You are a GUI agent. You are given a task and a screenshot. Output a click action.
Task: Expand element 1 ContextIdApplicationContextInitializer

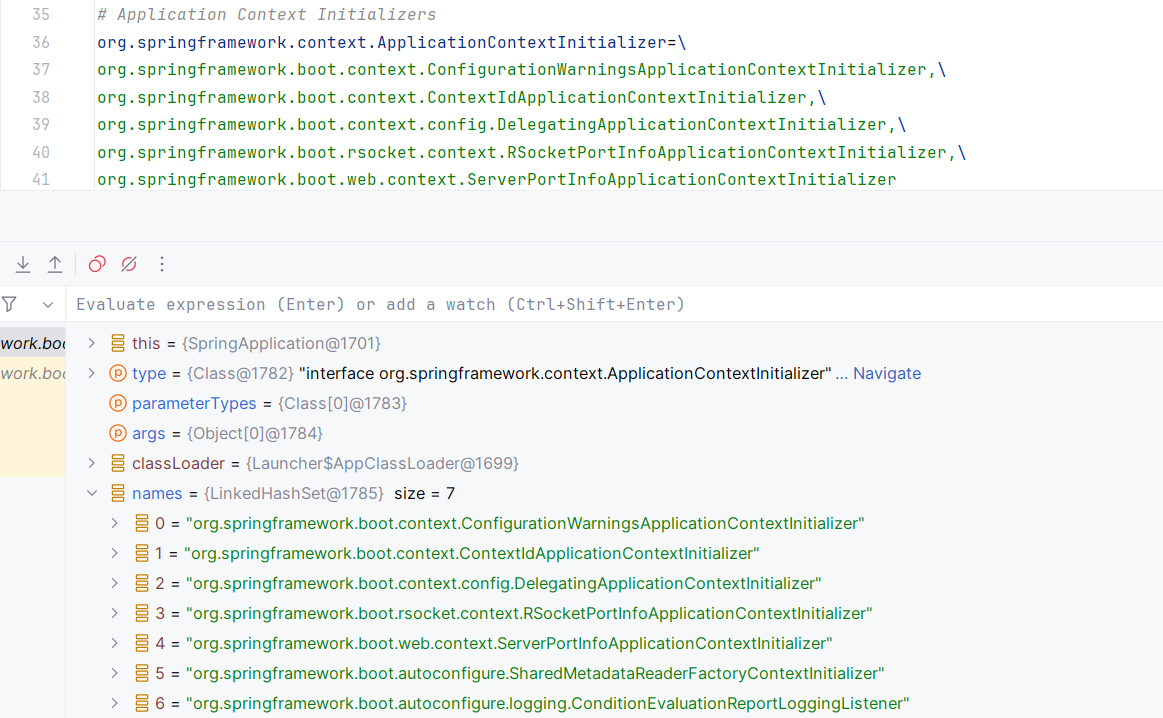pyautogui.click(x=115, y=553)
